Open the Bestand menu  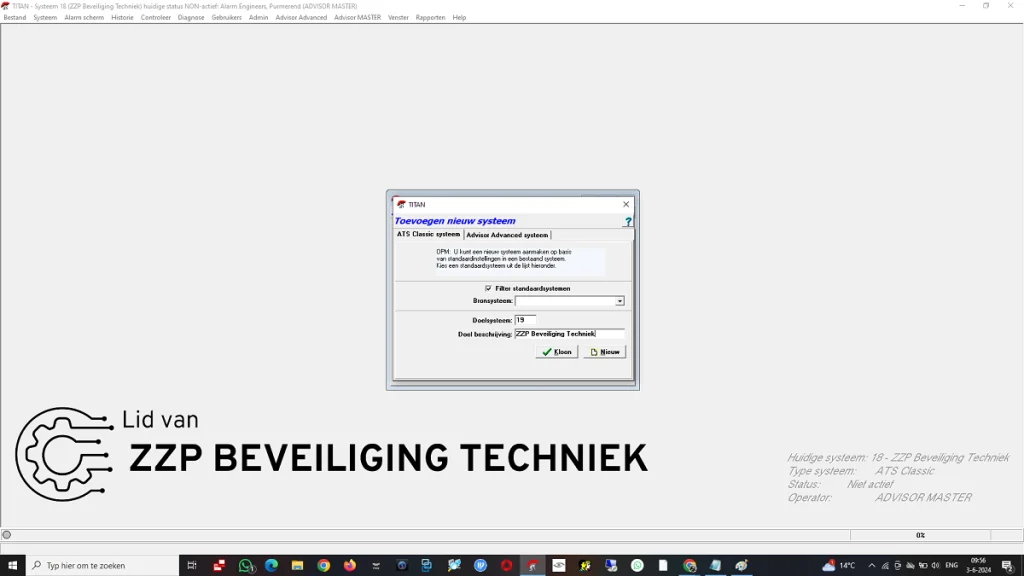coord(15,17)
